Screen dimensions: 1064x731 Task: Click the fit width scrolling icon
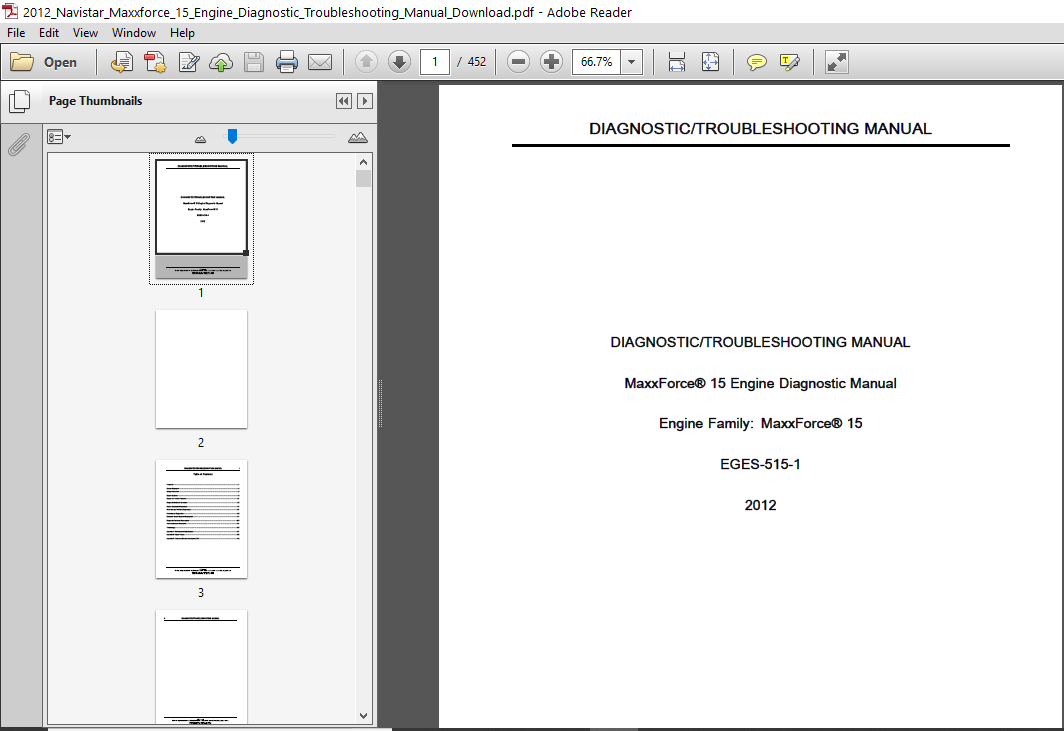click(677, 62)
